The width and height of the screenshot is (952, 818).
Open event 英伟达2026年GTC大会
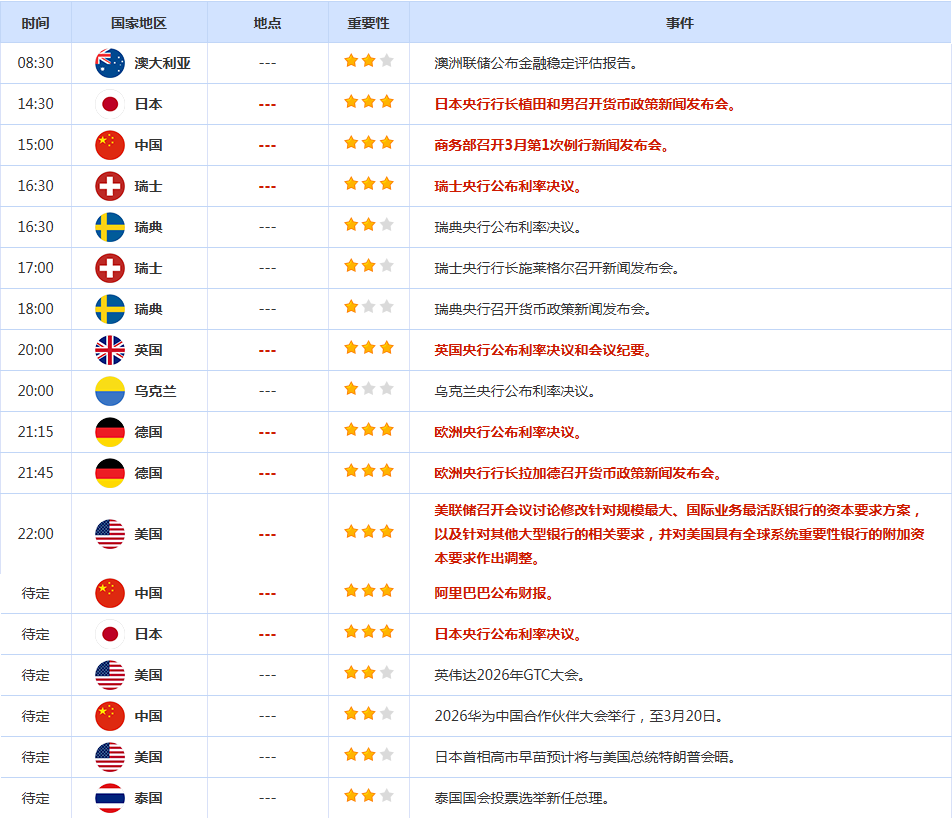click(508, 675)
